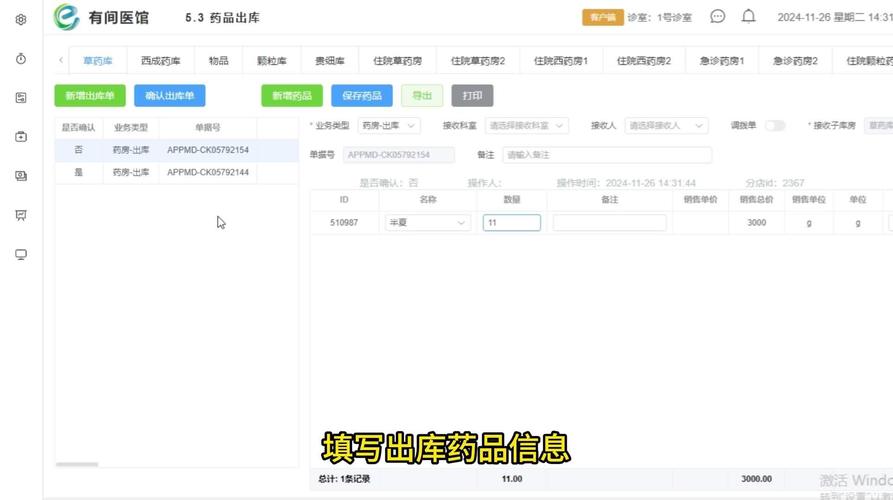Click the left arrow before the tab bar
The height and width of the screenshot is (500, 893).
tap(61, 60)
